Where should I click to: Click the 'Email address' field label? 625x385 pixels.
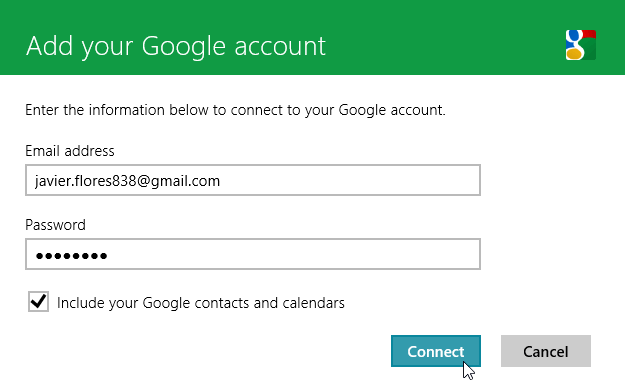pos(70,151)
